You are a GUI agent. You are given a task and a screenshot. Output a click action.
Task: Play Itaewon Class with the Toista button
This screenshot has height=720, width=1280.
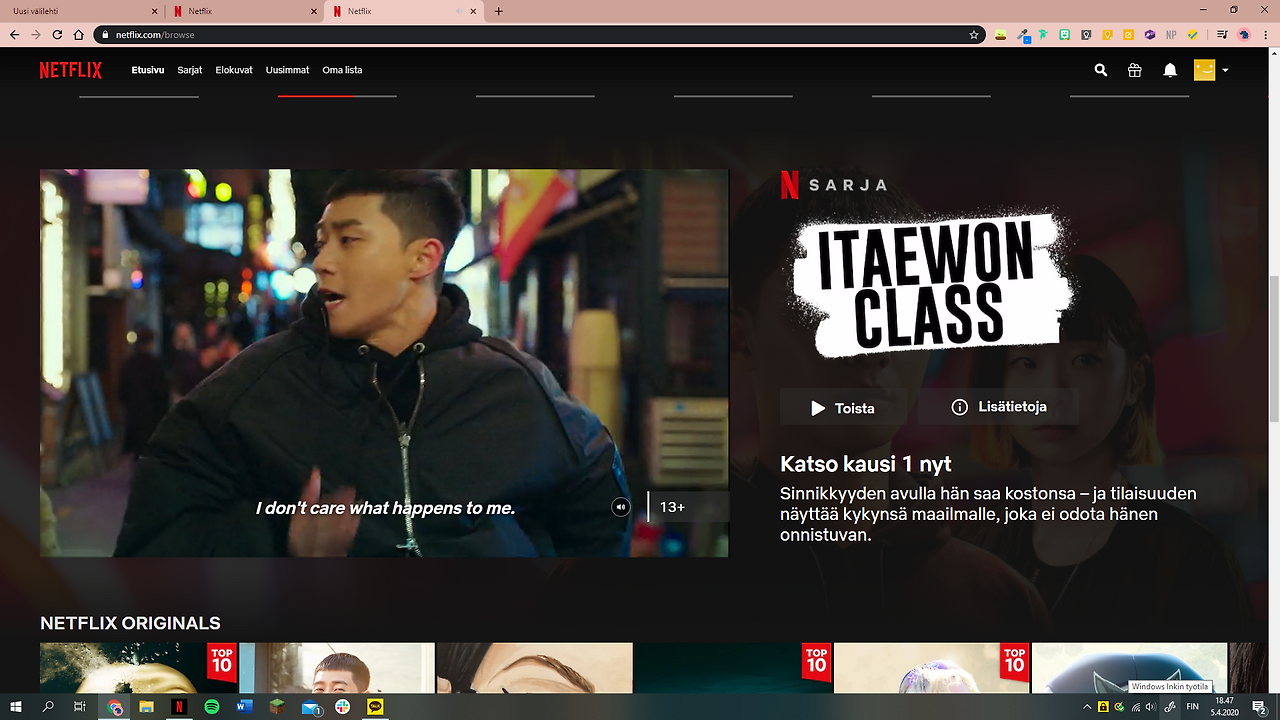(x=843, y=408)
